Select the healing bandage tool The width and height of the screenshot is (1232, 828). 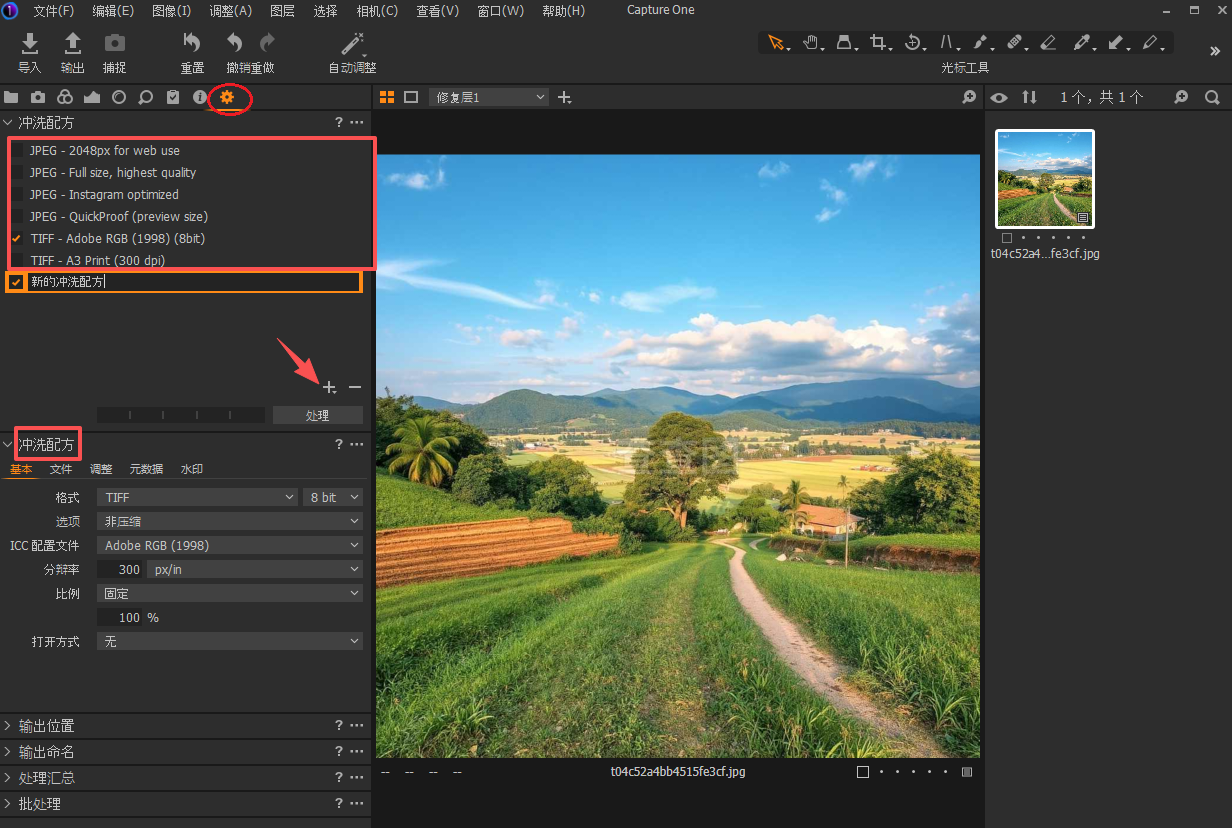pyautogui.click(x=1013, y=43)
